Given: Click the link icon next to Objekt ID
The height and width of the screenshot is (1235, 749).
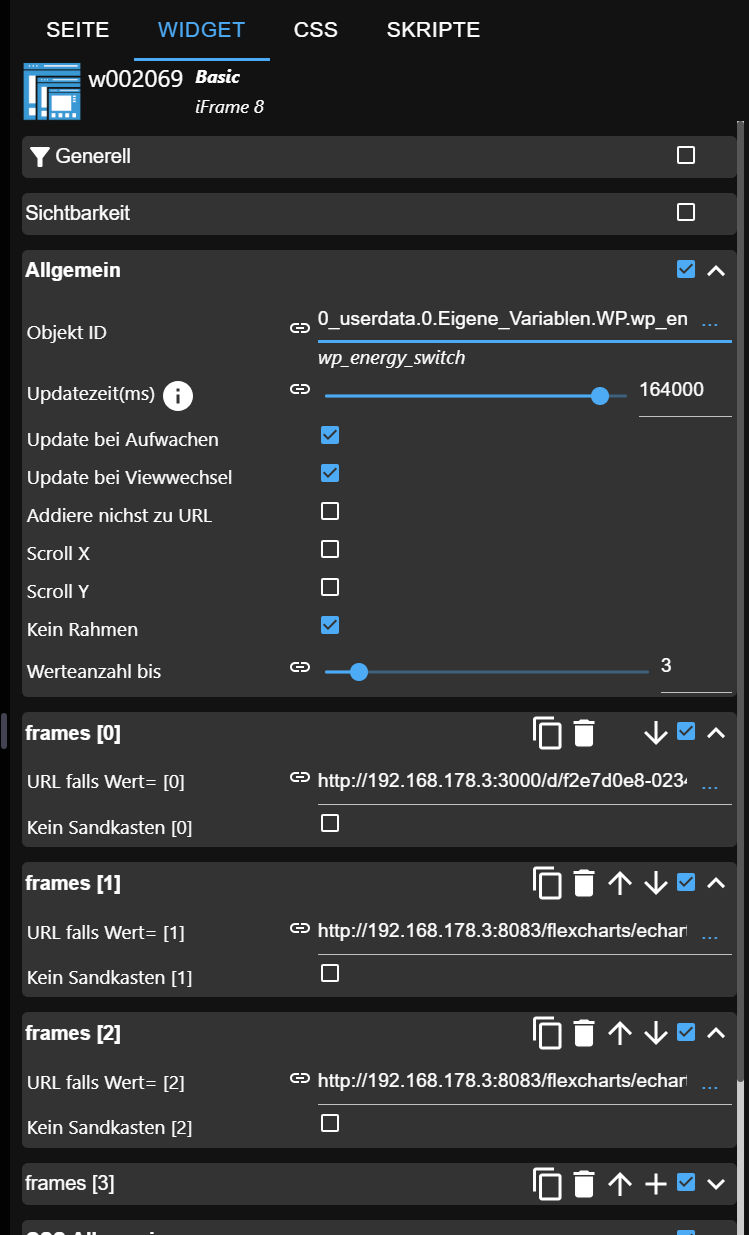Looking at the screenshot, I should click(x=300, y=327).
